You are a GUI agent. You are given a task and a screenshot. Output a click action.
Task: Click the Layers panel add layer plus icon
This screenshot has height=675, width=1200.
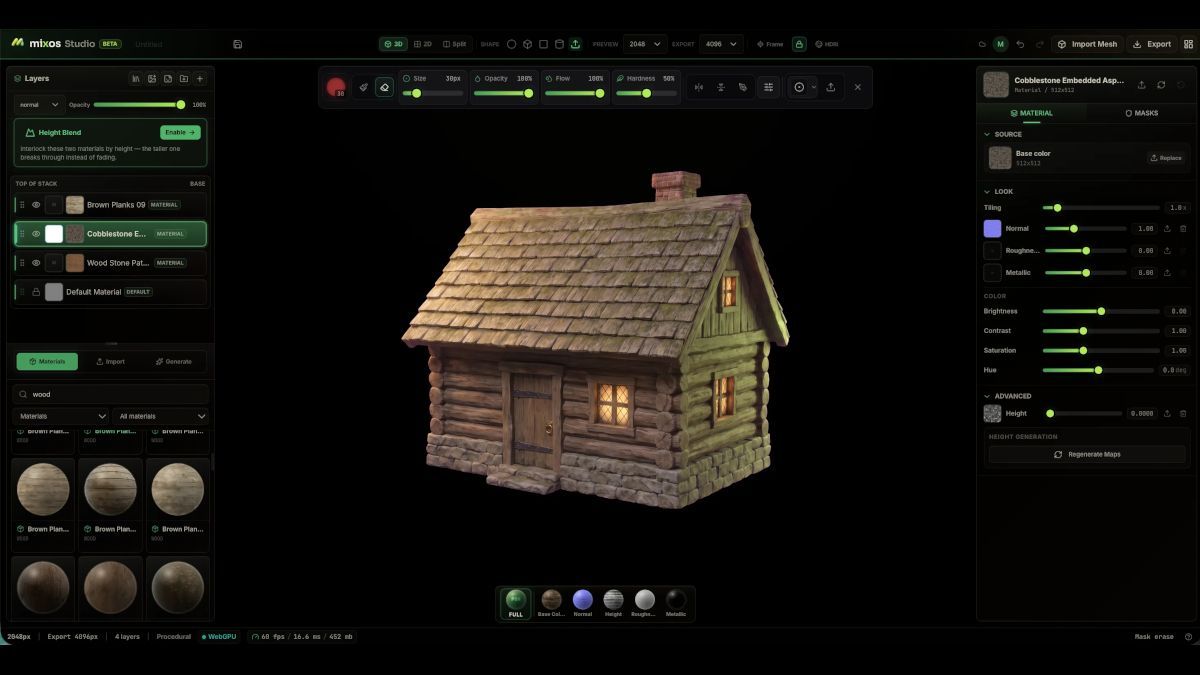tap(200, 78)
